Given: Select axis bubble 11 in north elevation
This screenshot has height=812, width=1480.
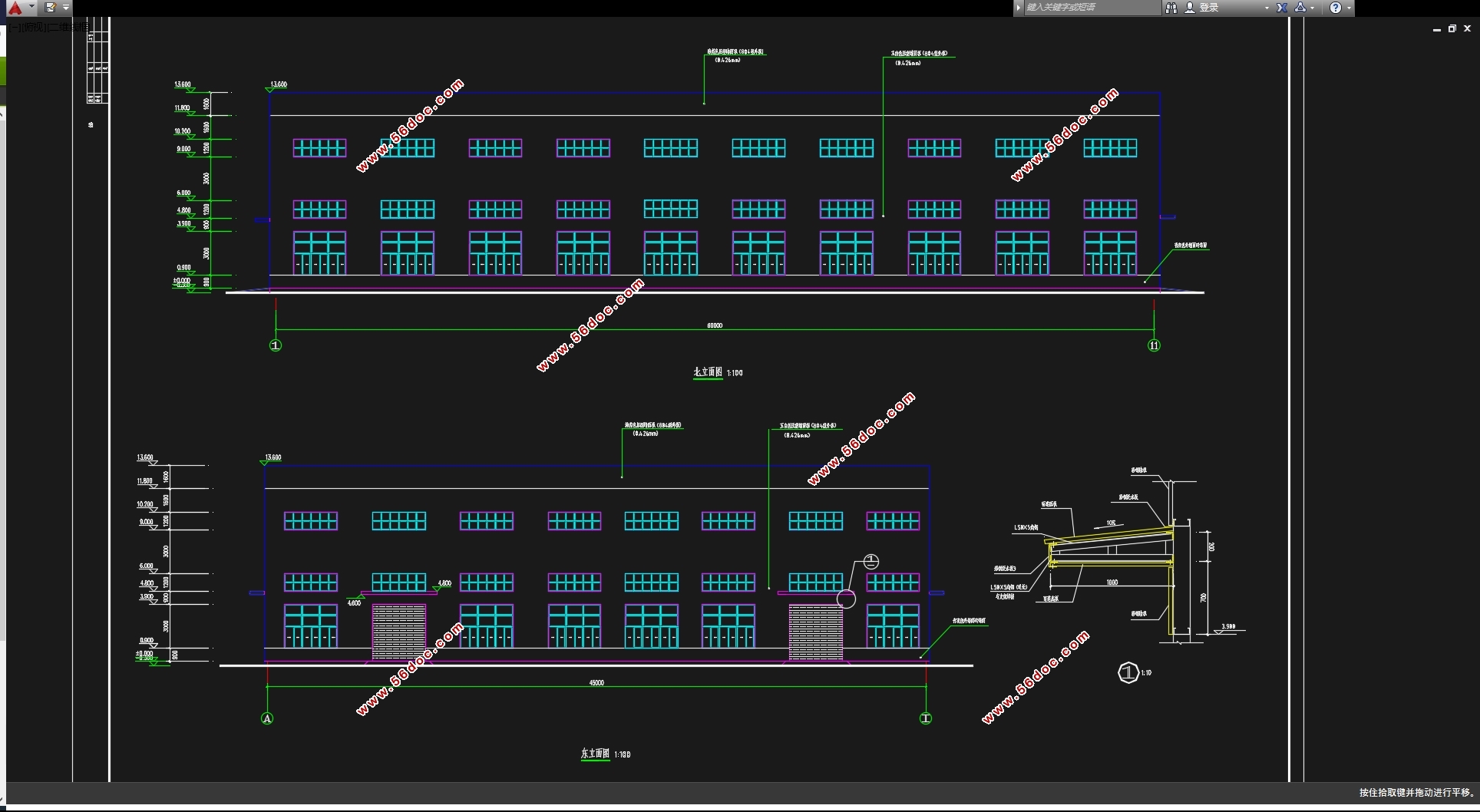Looking at the screenshot, I should (1154, 345).
